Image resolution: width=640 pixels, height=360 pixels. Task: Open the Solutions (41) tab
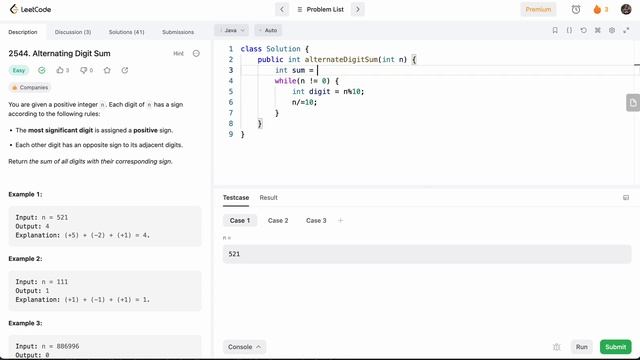127,32
